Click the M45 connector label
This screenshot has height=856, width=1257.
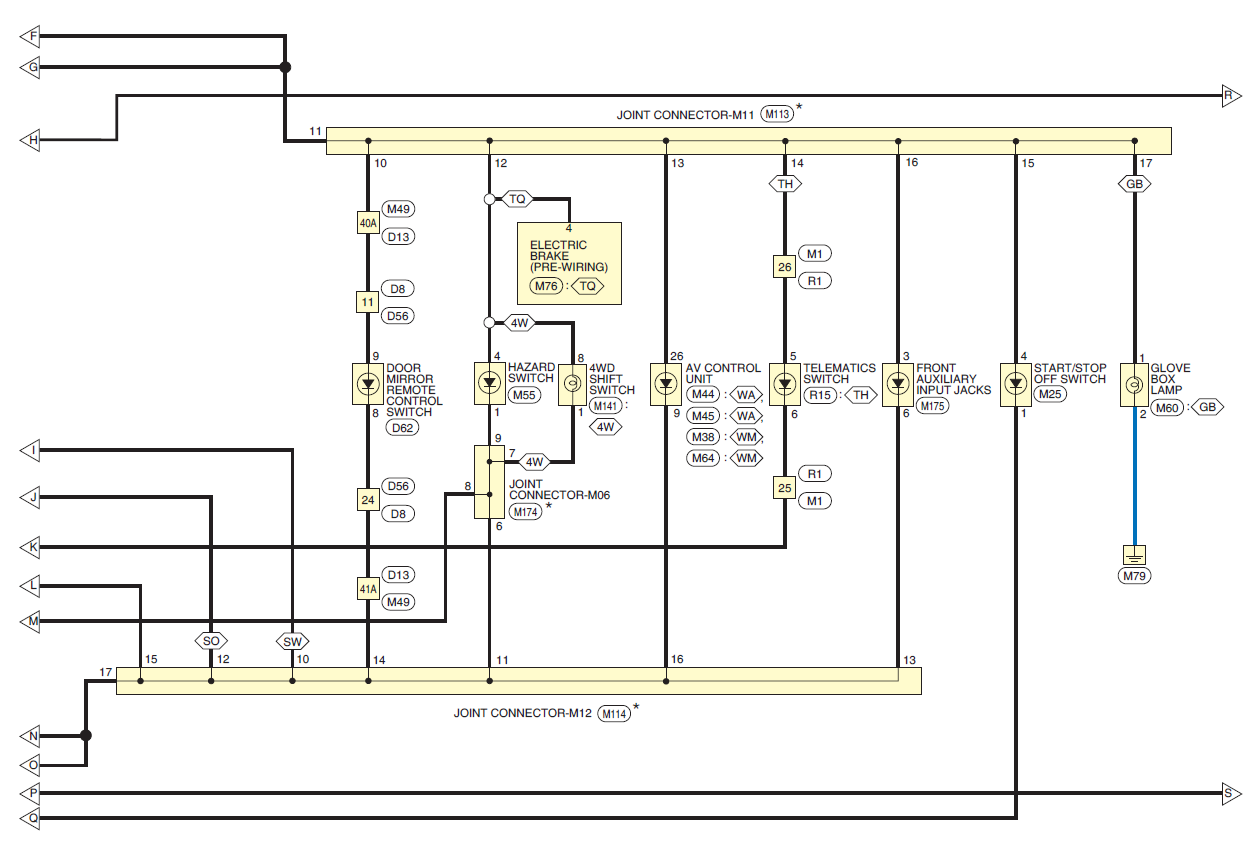(x=703, y=416)
